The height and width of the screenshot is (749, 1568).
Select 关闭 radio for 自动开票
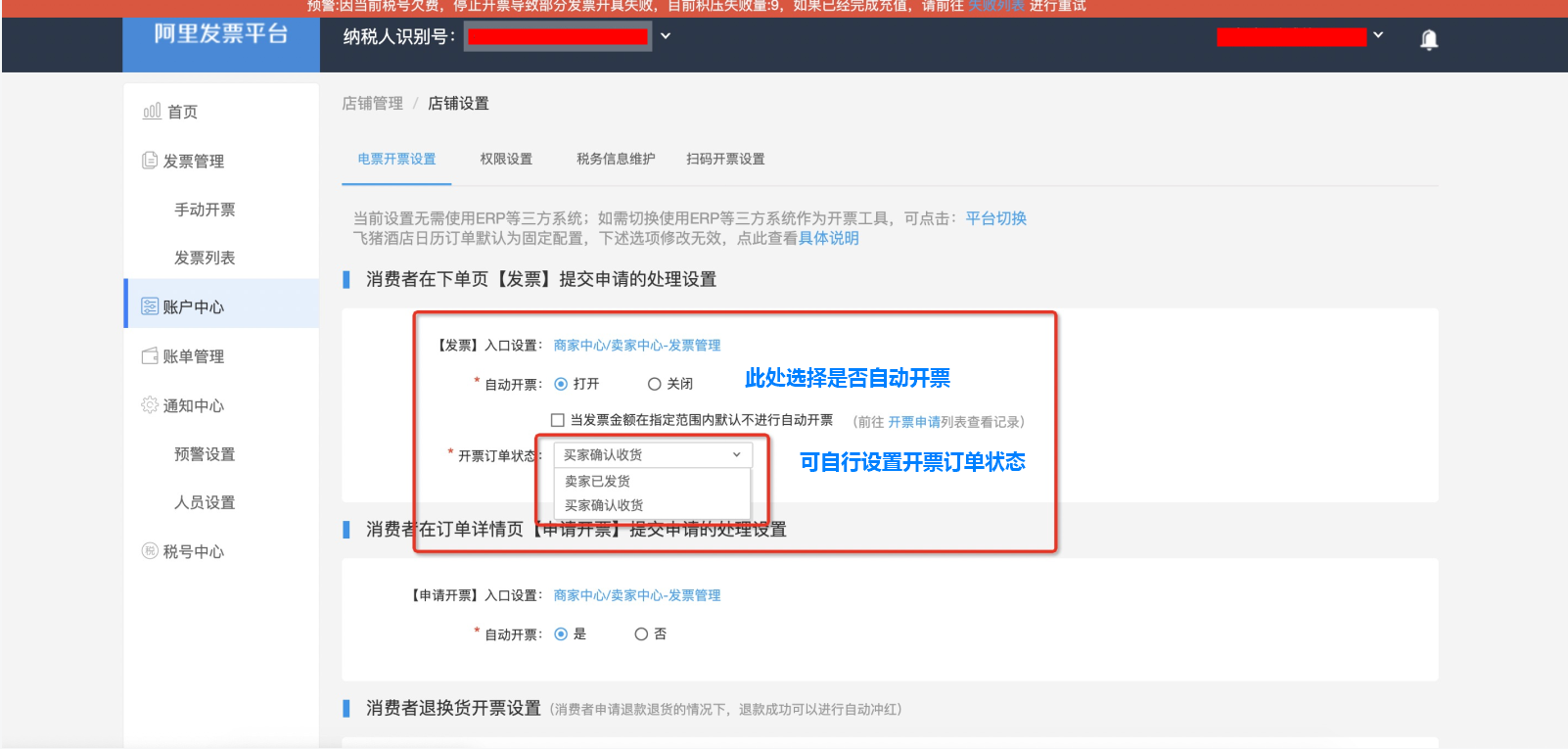click(x=655, y=384)
